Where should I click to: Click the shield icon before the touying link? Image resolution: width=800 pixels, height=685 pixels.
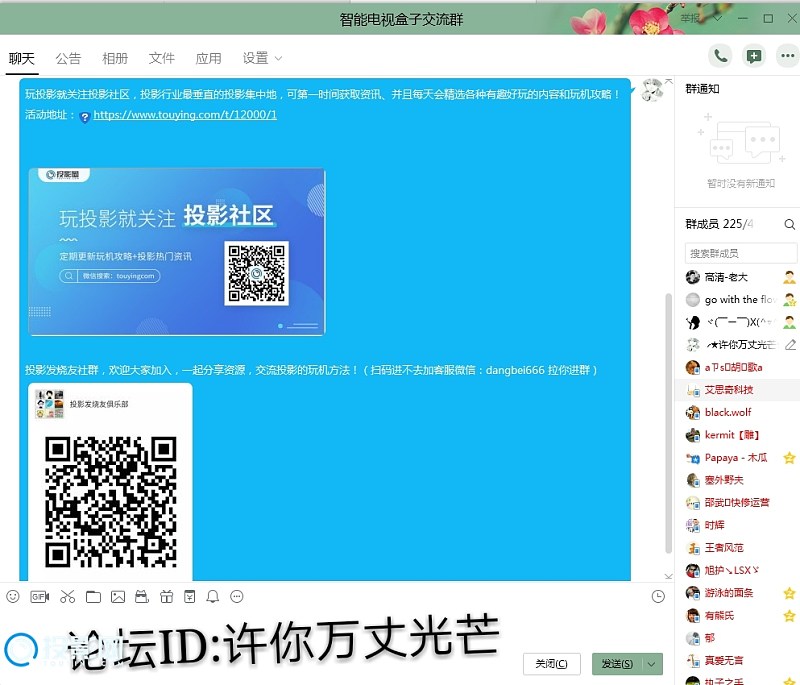pos(85,117)
